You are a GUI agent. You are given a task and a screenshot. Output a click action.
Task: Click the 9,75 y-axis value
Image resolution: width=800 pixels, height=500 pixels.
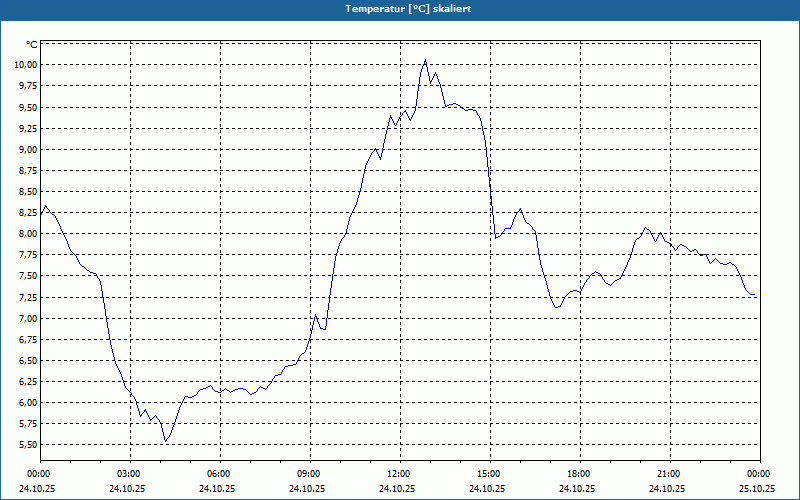click(28, 86)
